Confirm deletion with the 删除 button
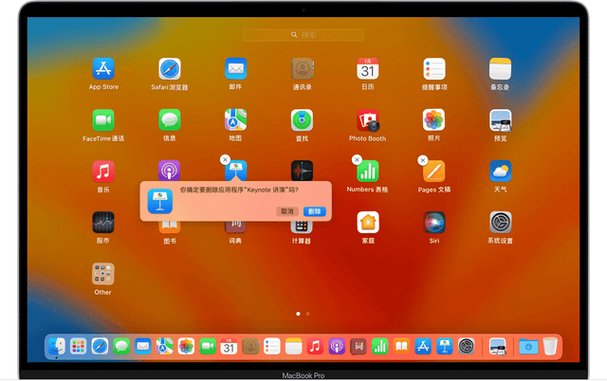Screen dimensions: 607x381 click(315, 211)
